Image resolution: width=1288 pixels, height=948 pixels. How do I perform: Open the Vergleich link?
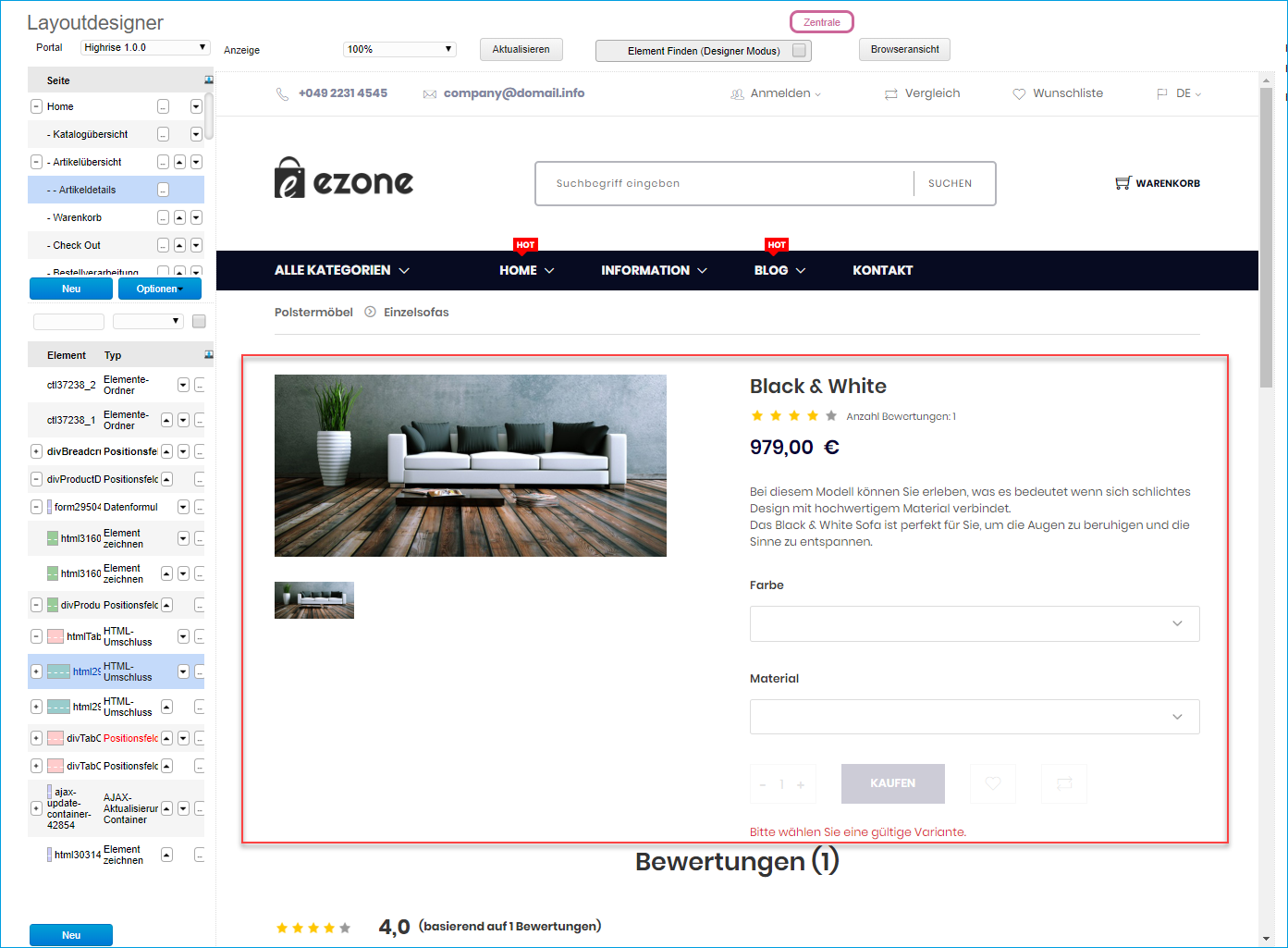tap(923, 93)
